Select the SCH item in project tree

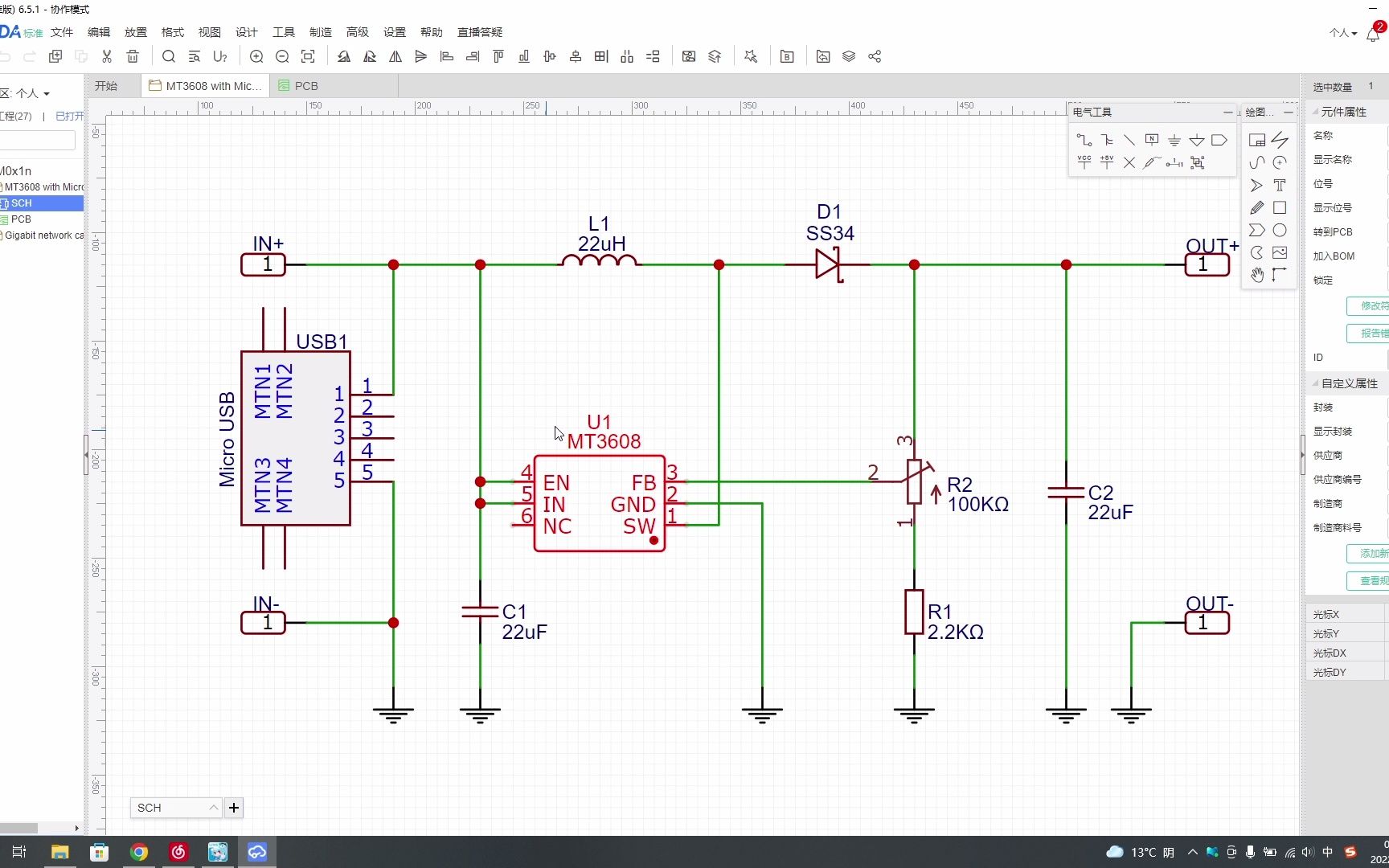point(42,203)
